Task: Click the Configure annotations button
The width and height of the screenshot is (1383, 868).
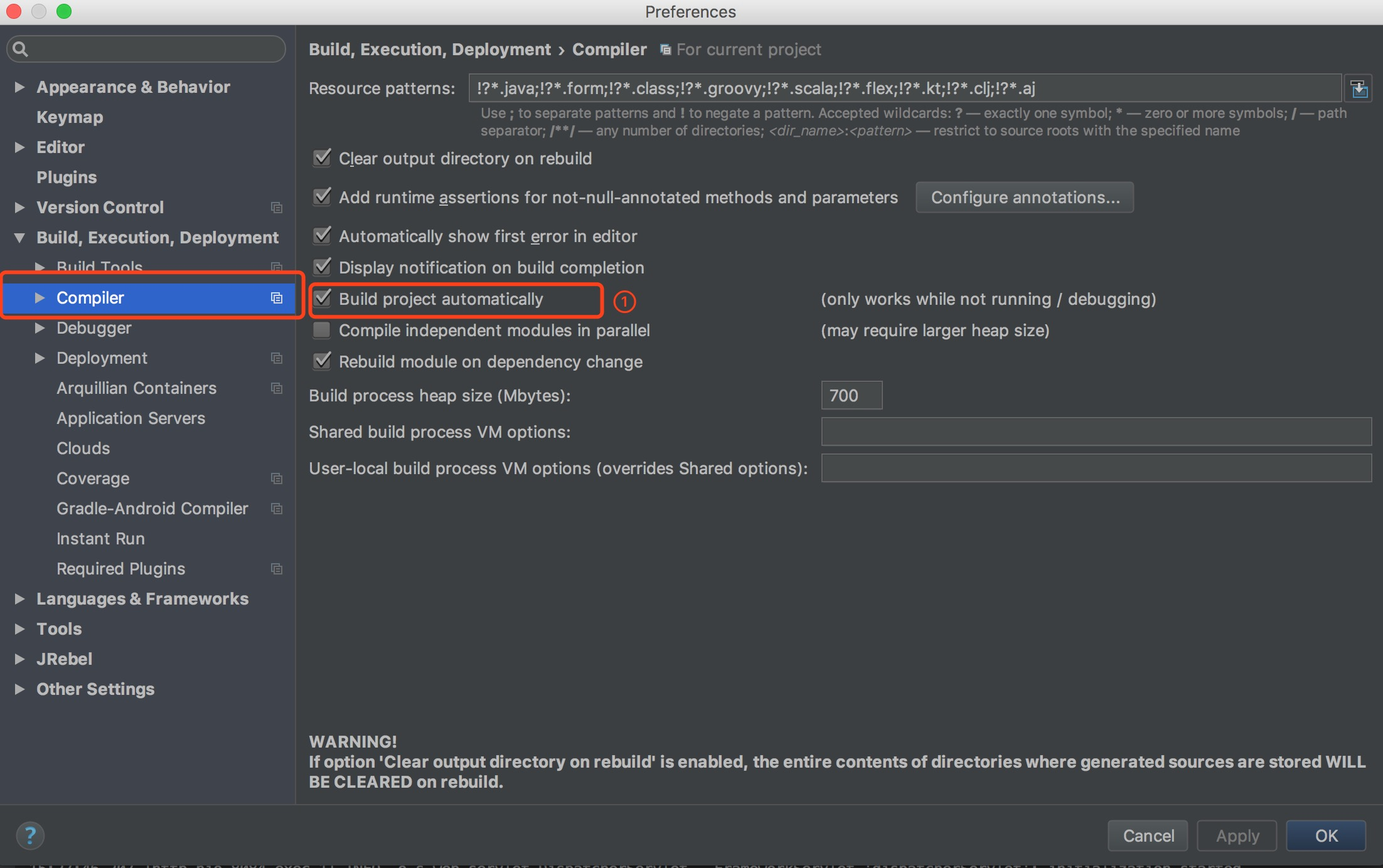Action: (1024, 198)
